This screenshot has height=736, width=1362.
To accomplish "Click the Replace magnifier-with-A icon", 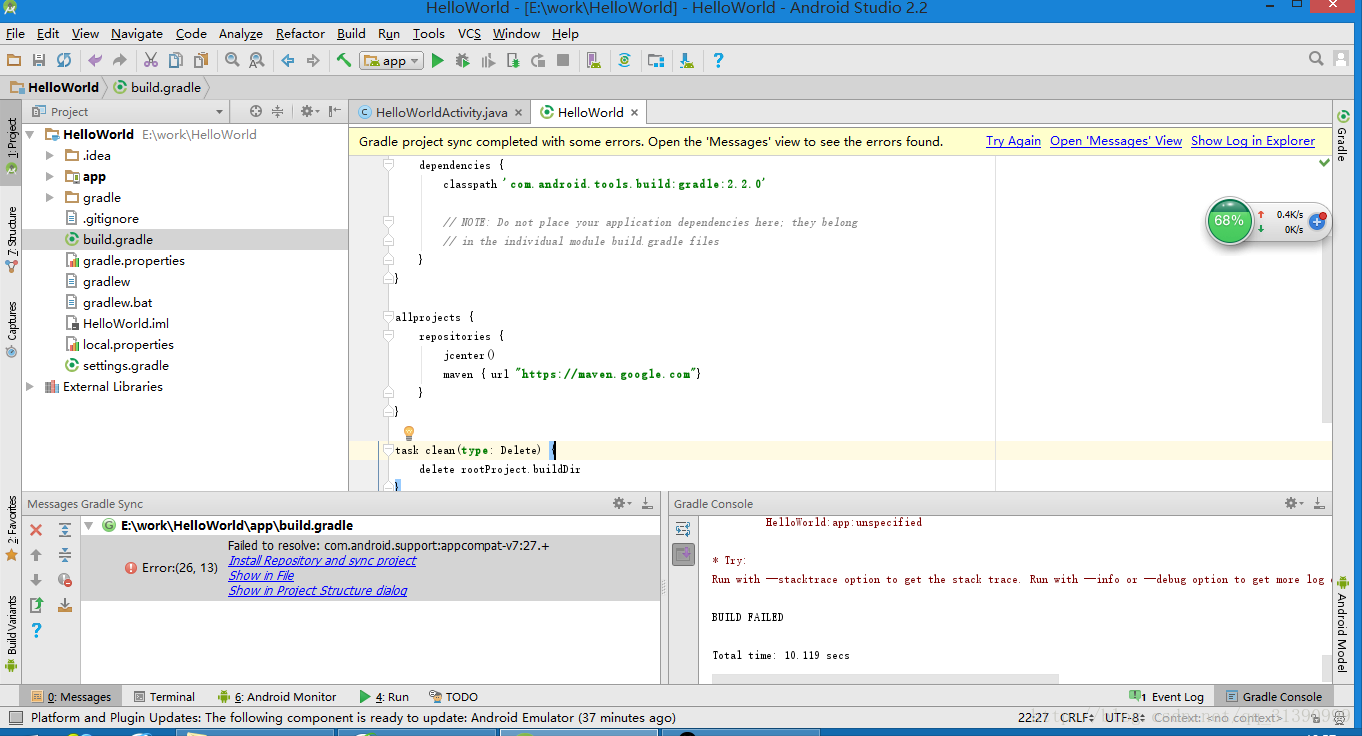I will point(257,60).
